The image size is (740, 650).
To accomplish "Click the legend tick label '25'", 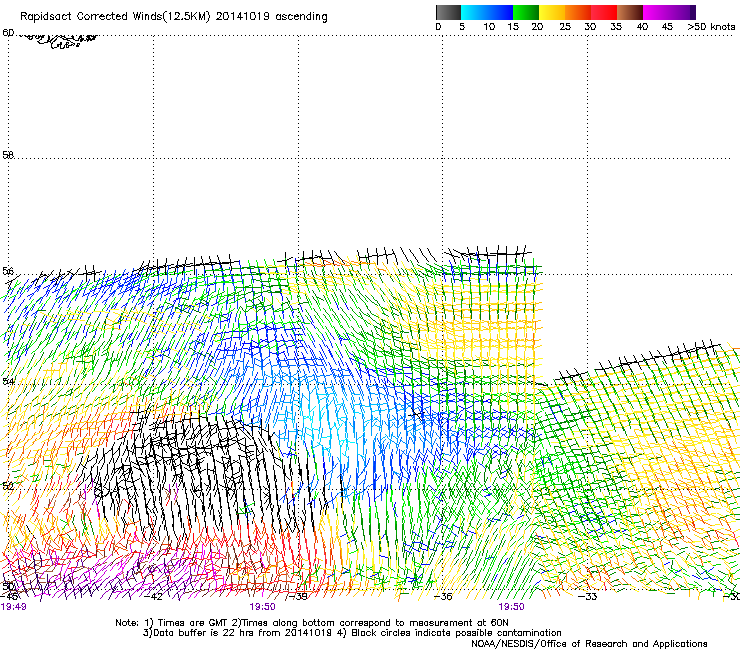I will [x=565, y=27].
